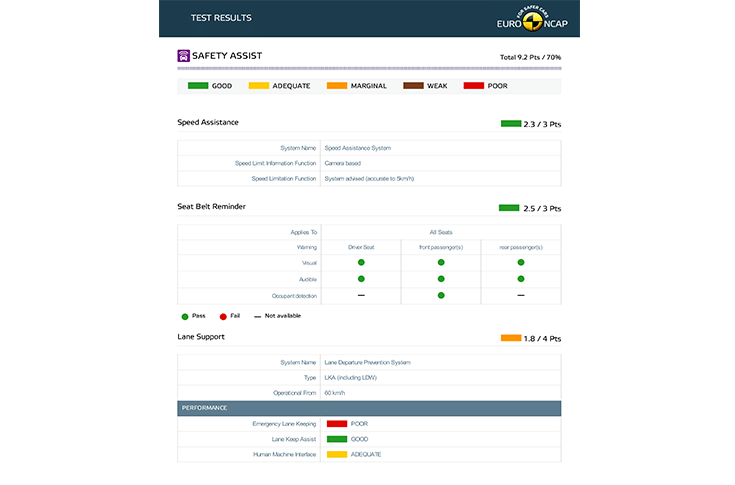
Task: Click the brown WEAK legend swatch
Action: pyautogui.click(x=413, y=86)
